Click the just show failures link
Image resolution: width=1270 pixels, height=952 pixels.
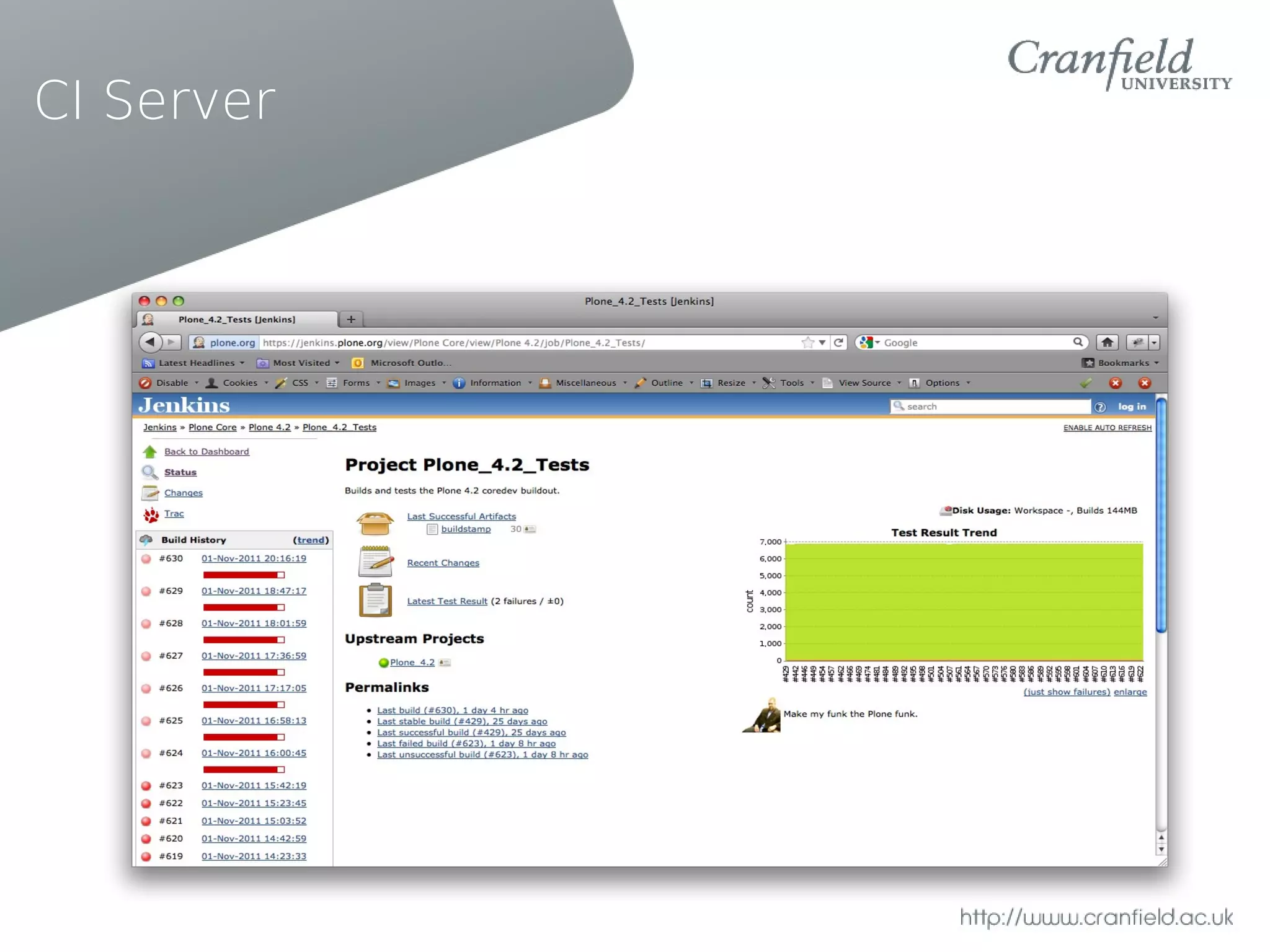point(1067,692)
